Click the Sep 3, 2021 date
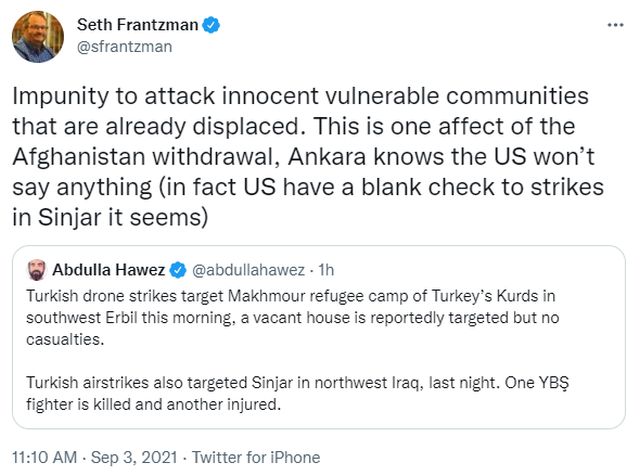Image resolution: width=640 pixels, height=476 pixels. pos(133,456)
